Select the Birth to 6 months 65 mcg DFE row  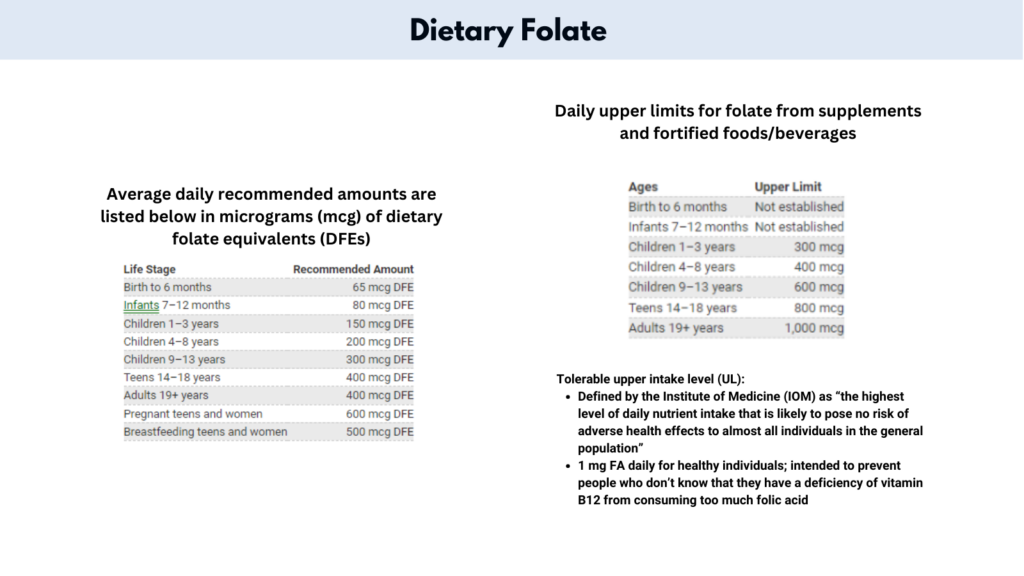click(x=268, y=287)
